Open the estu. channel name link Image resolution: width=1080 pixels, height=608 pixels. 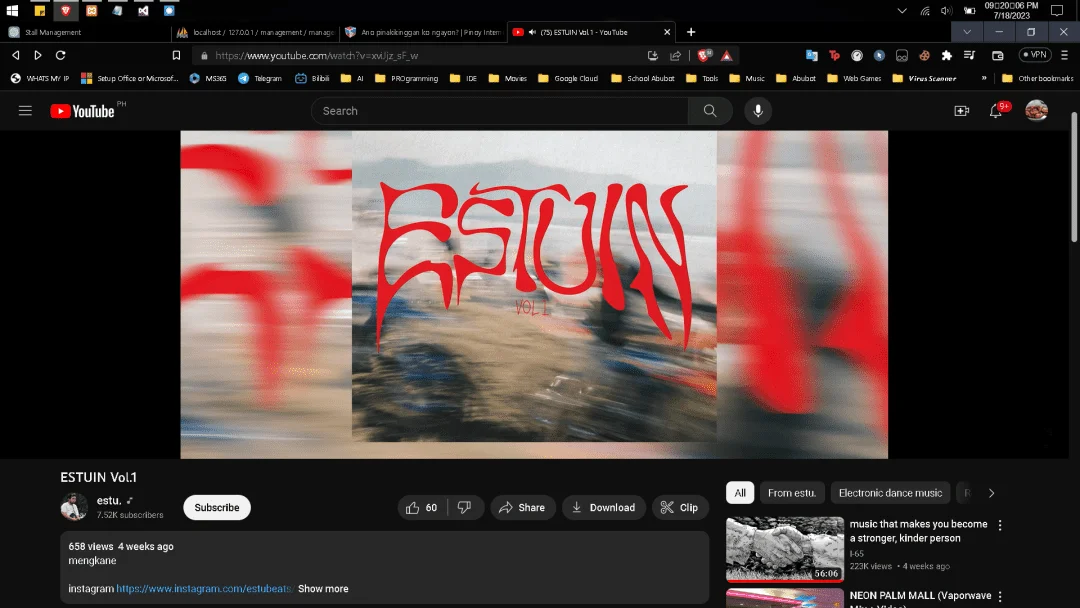[x=109, y=501]
